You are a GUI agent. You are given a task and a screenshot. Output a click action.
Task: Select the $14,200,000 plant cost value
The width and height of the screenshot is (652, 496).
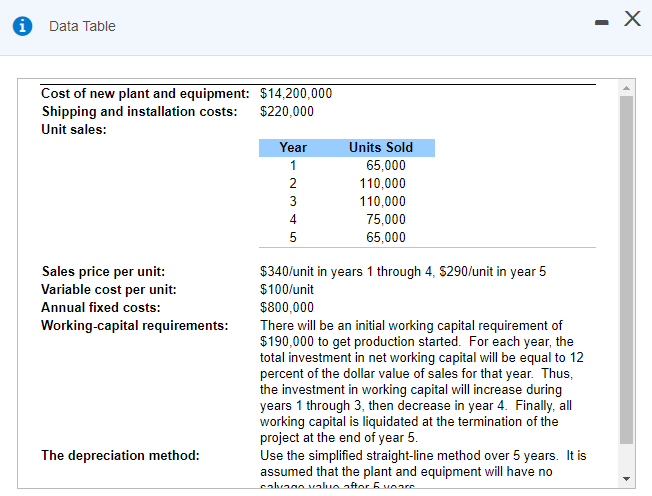click(296, 93)
